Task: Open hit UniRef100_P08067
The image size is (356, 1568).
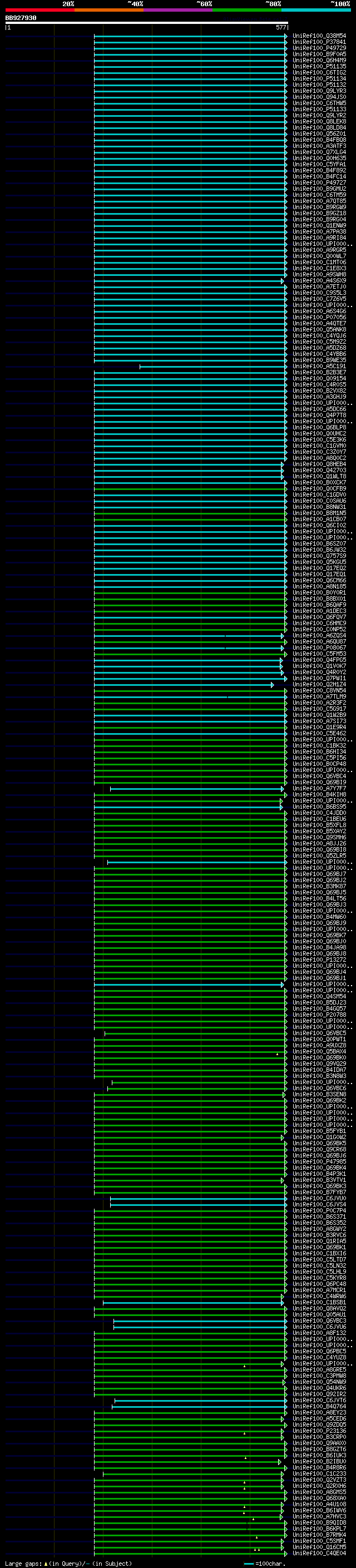Action: pyautogui.click(x=319, y=647)
